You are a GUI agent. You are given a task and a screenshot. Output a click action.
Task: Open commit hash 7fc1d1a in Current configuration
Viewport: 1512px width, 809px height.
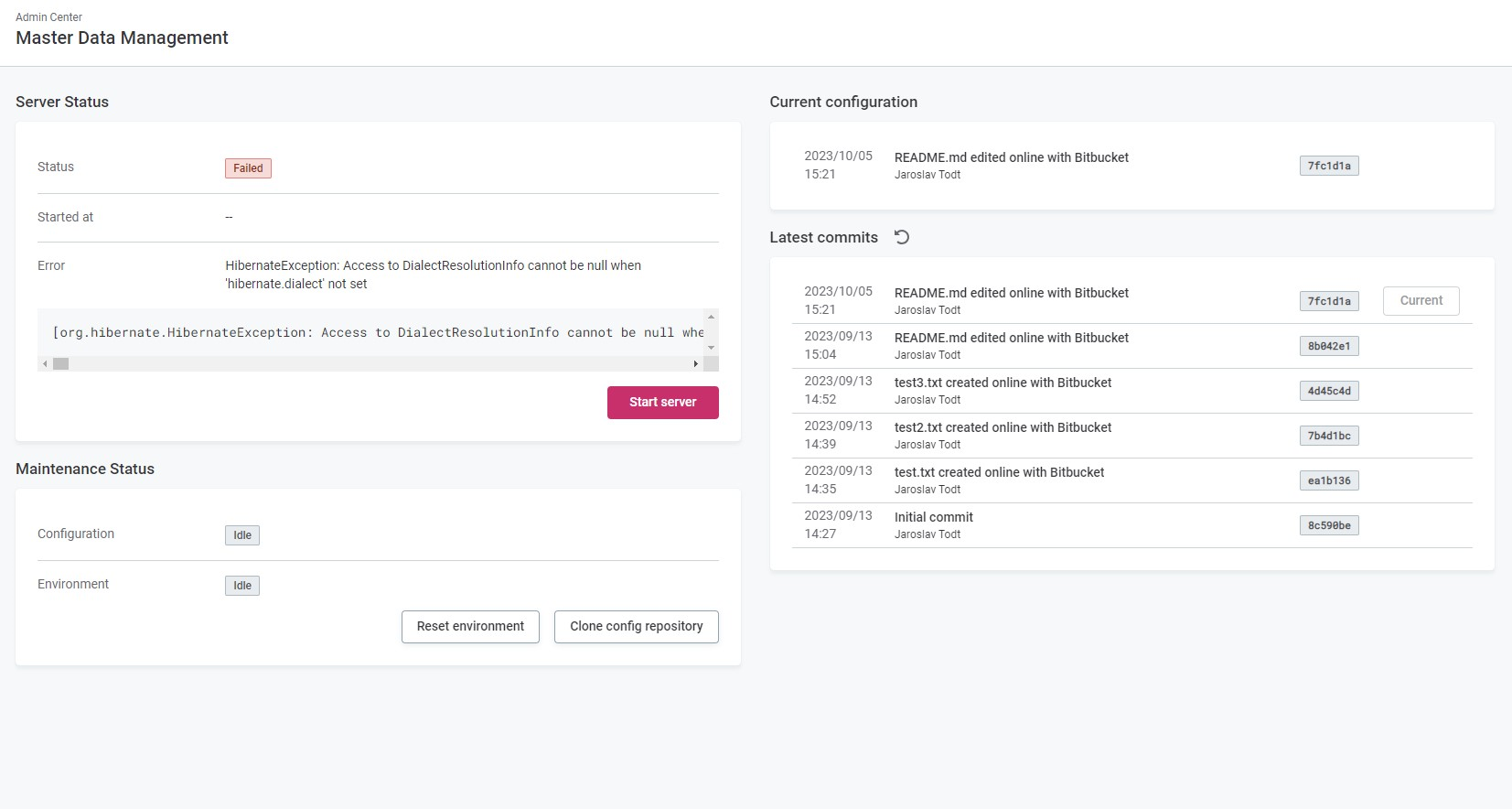pos(1328,165)
